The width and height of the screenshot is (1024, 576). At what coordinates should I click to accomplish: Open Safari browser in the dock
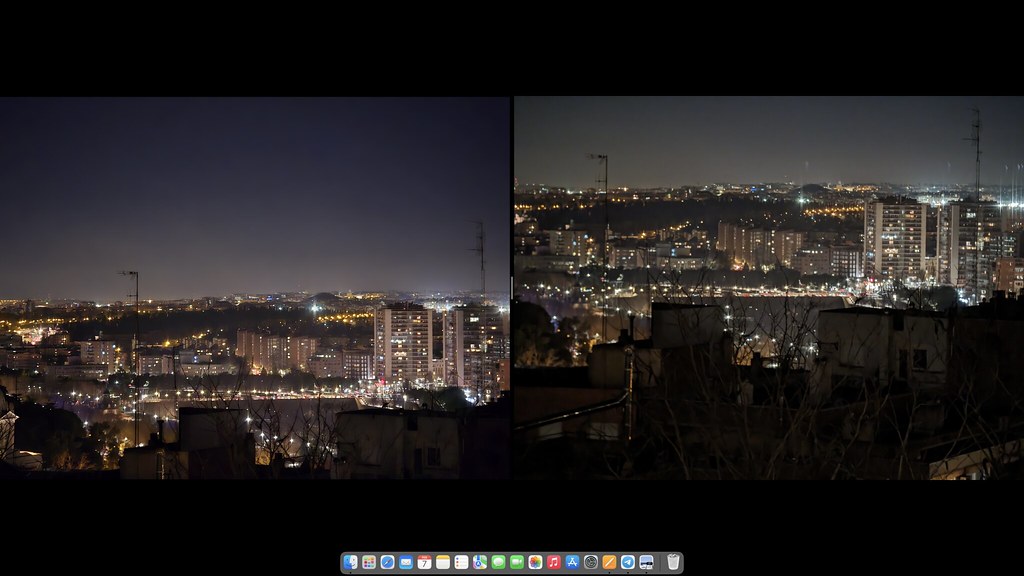click(387, 562)
